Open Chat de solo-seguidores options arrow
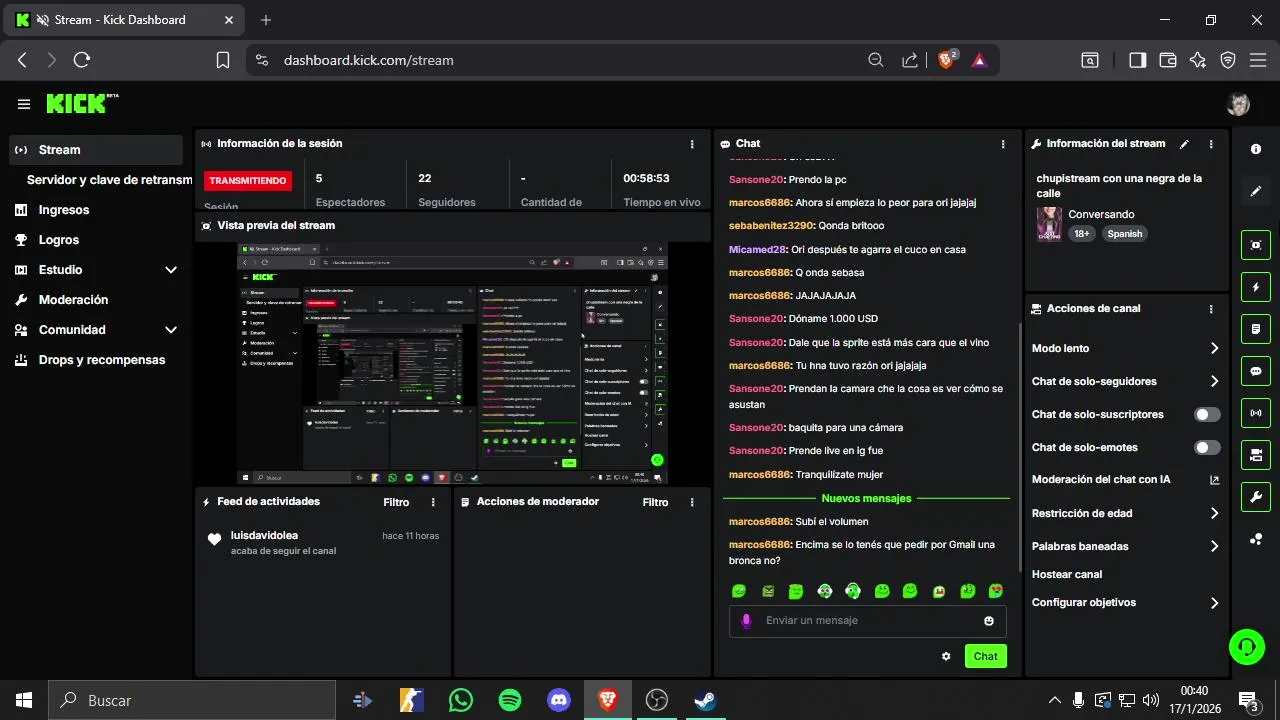1280x720 pixels. point(1214,381)
